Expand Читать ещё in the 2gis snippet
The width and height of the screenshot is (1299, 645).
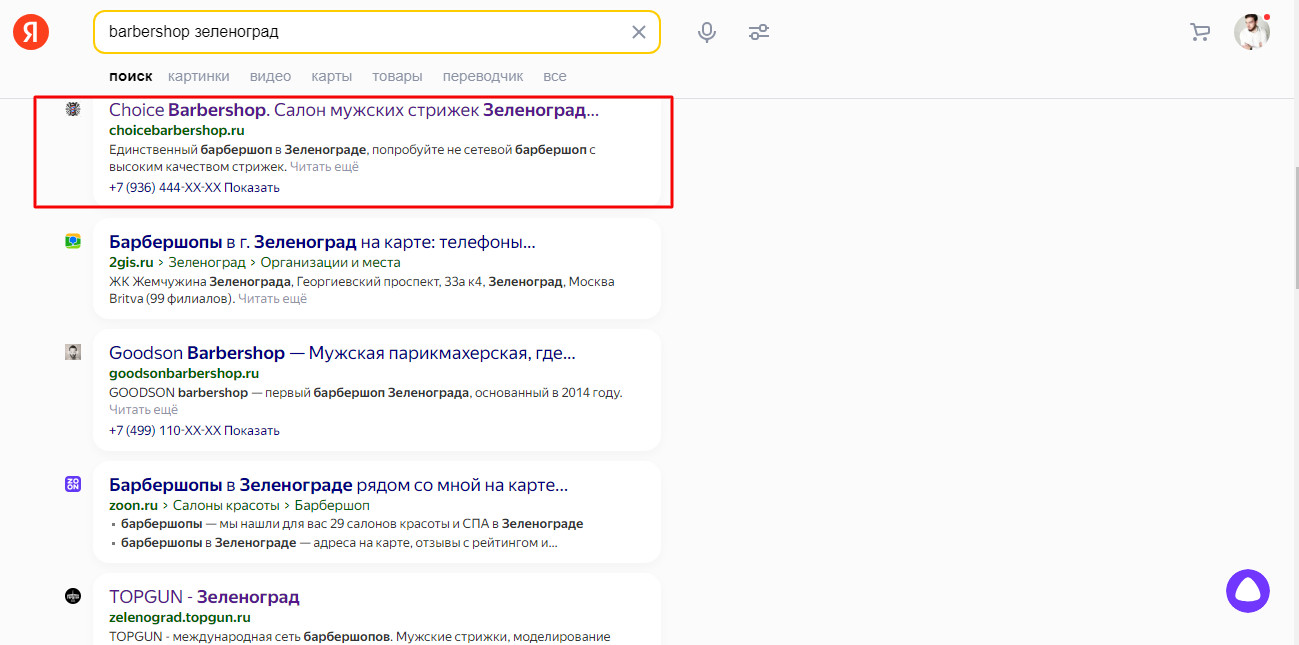pyautogui.click(x=272, y=299)
